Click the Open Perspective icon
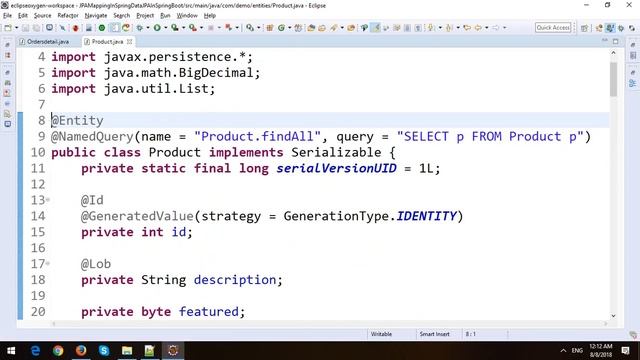Screen dimensions: 640x360 pos(584,28)
